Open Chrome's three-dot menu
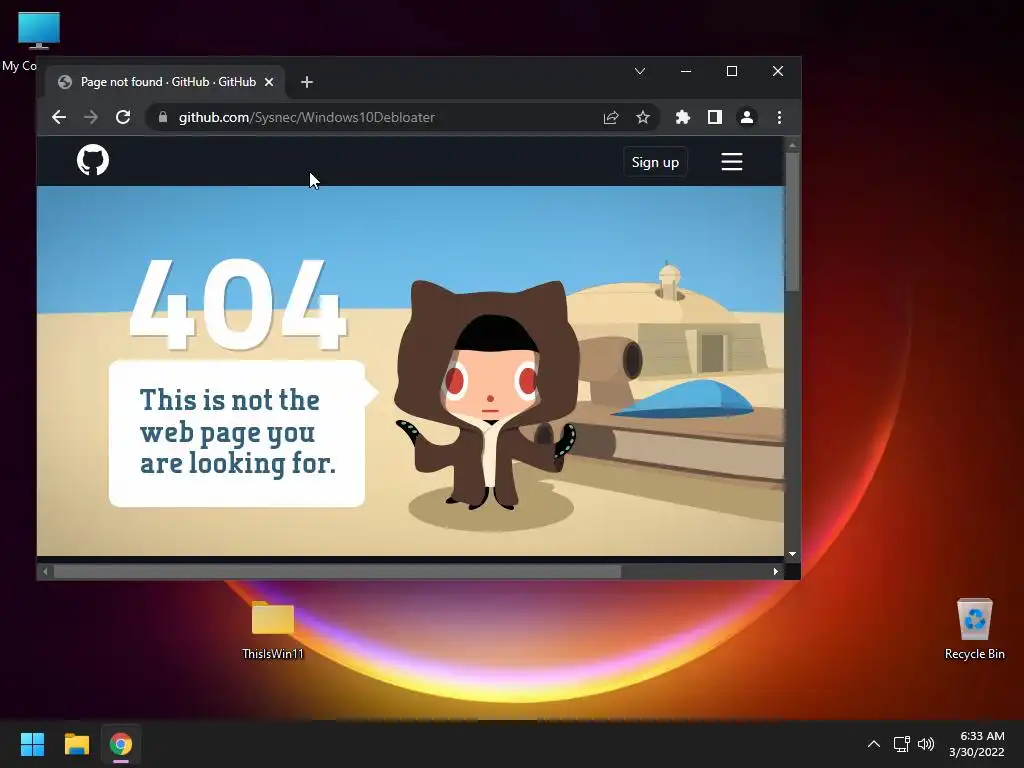The image size is (1024, 768). [779, 118]
